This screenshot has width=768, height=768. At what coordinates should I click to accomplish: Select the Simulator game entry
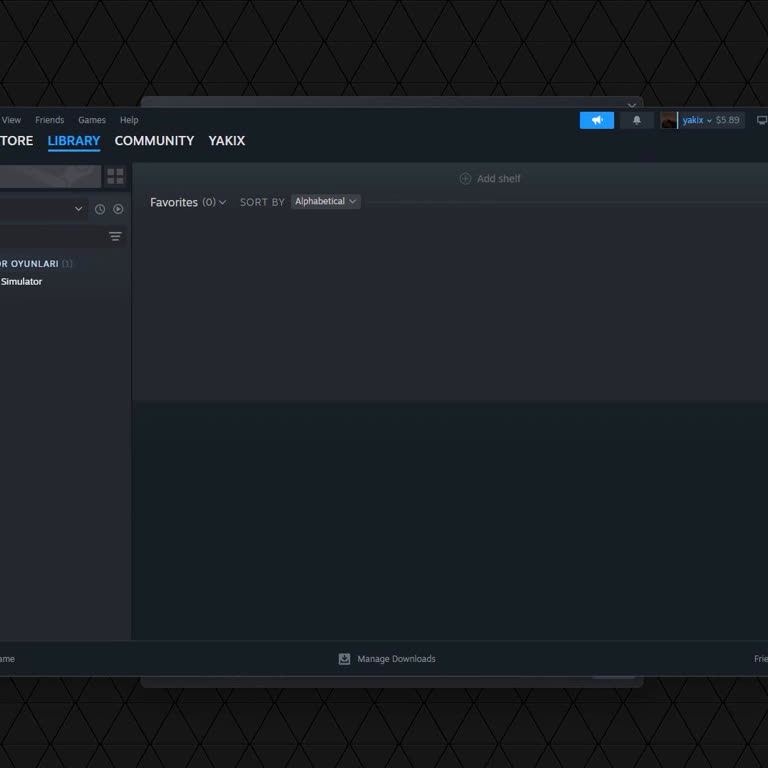tap(21, 282)
